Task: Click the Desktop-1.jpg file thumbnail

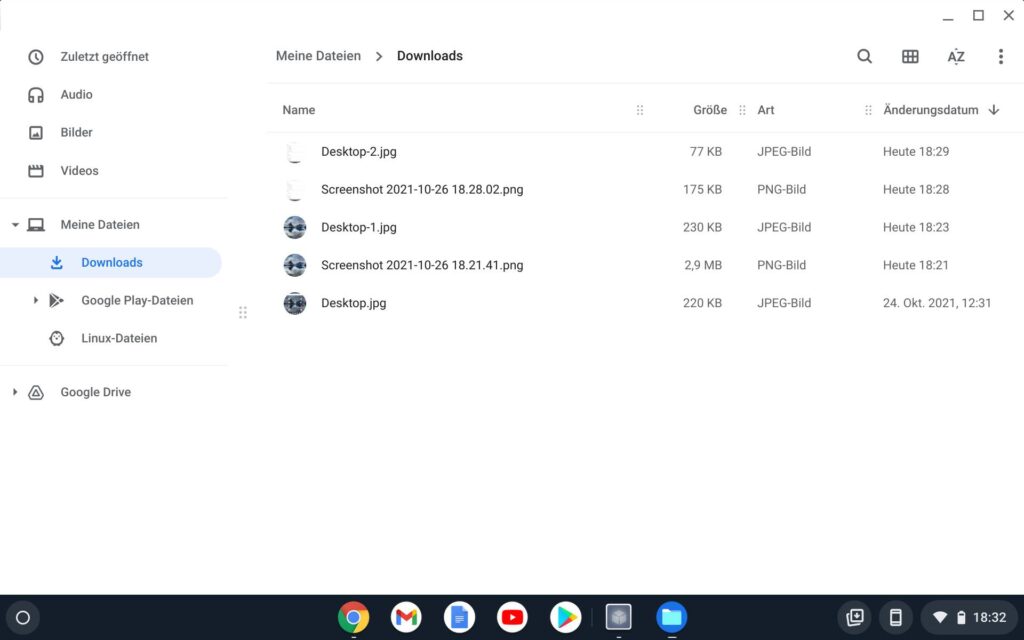Action: pyautogui.click(x=295, y=227)
